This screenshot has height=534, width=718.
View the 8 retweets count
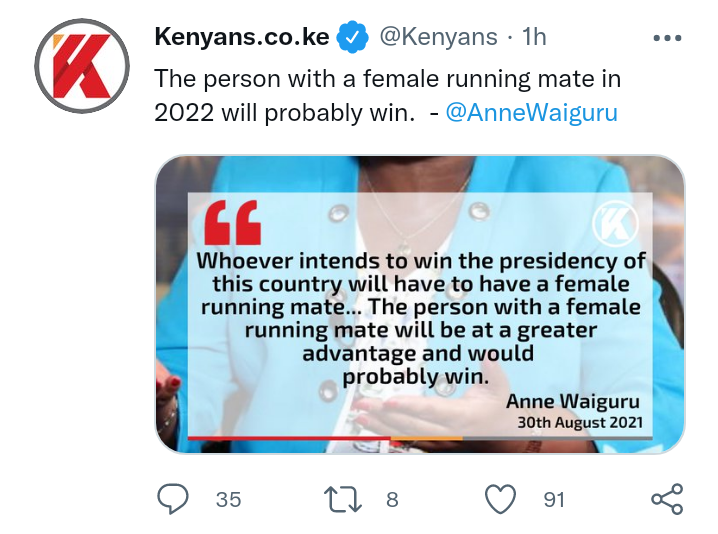(x=392, y=499)
